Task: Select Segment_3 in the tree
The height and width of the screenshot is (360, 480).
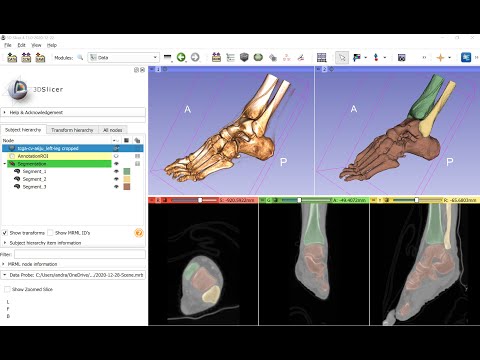Action: click(34, 187)
